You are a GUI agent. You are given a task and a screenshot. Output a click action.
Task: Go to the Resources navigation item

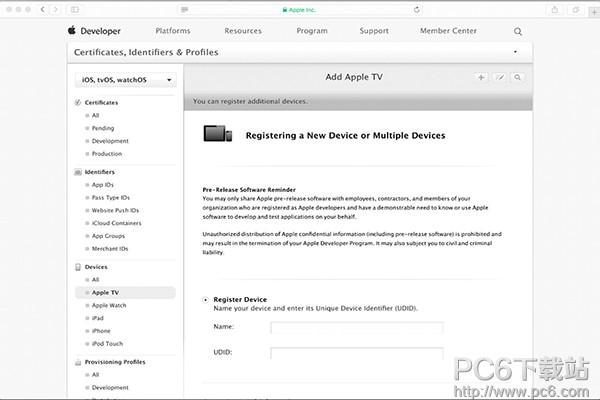click(x=243, y=31)
